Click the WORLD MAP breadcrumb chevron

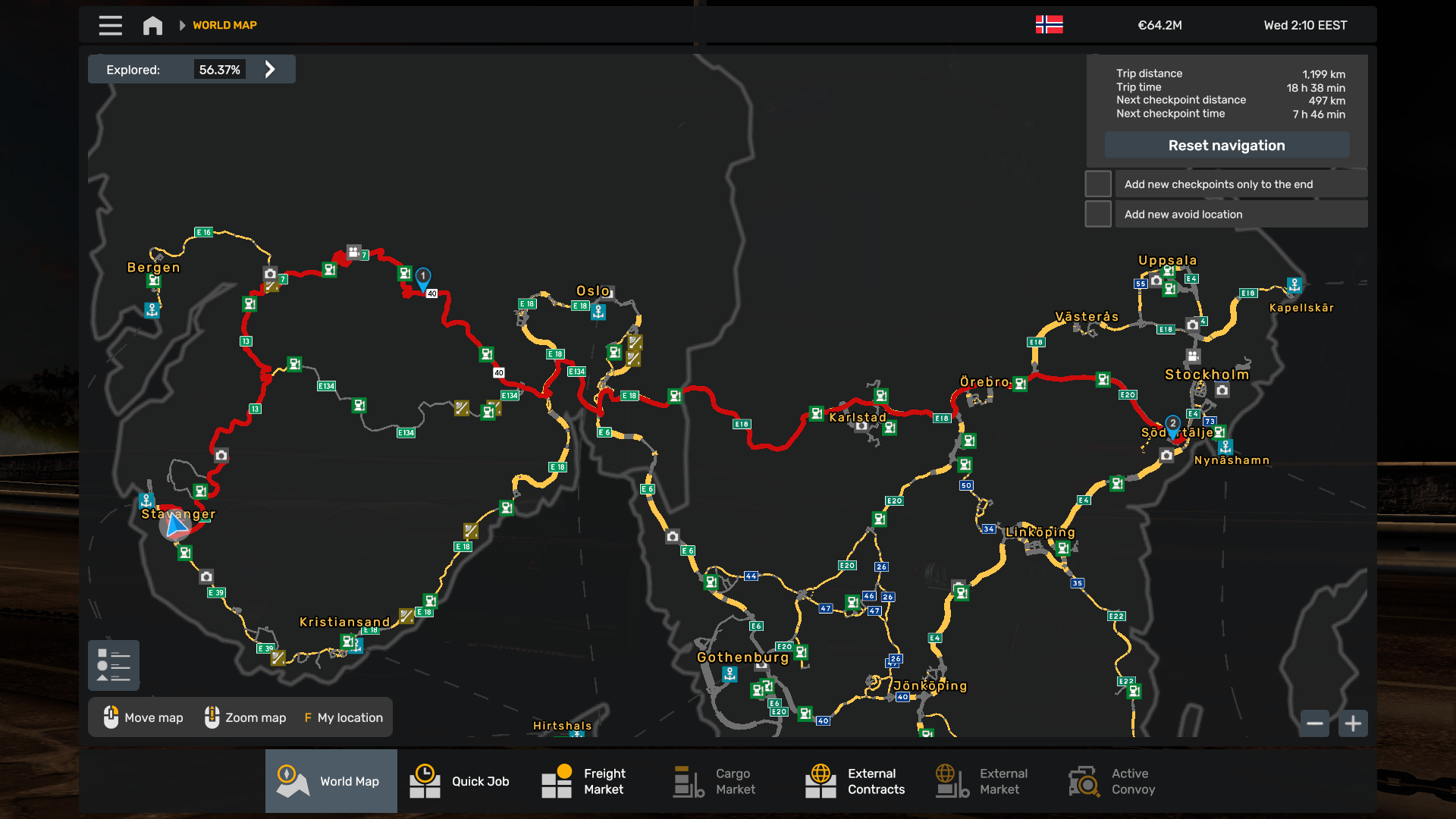point(182,25)
